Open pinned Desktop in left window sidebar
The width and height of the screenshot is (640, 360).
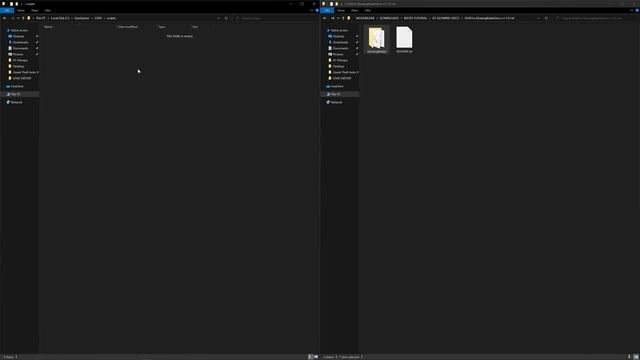click(18, 36)
